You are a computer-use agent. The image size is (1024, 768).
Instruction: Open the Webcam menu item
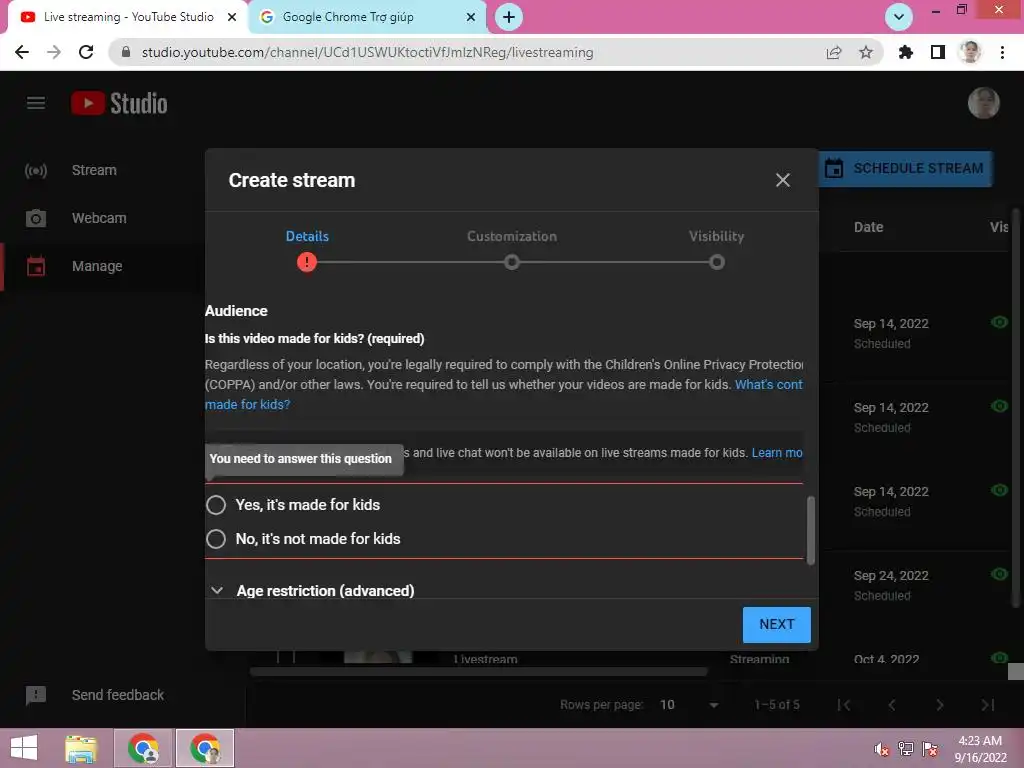101,218
